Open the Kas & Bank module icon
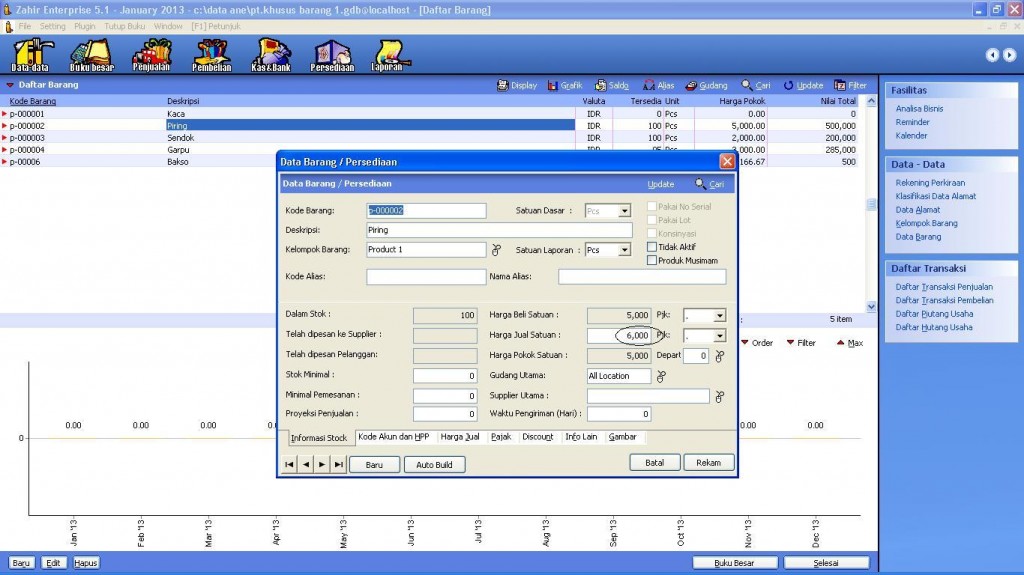1024x575 pixels. [271, 54]
